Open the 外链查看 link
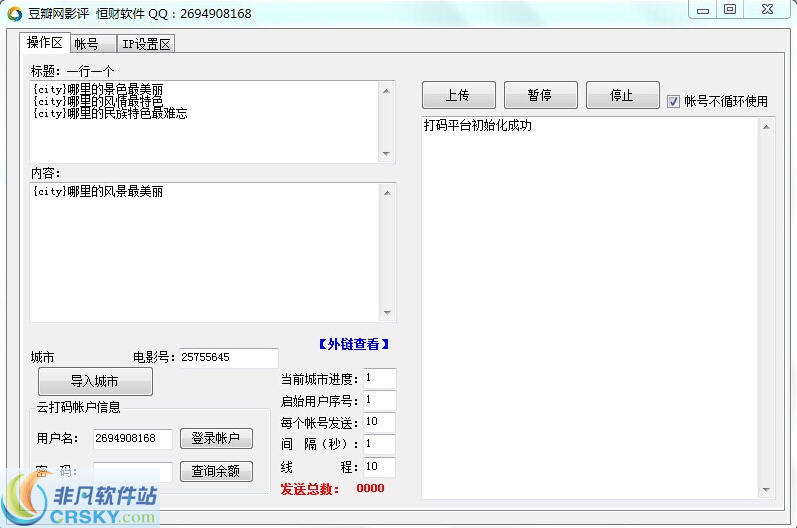Image resolution: width=797 pixels, height=528 pixels. tap(354, 344)
